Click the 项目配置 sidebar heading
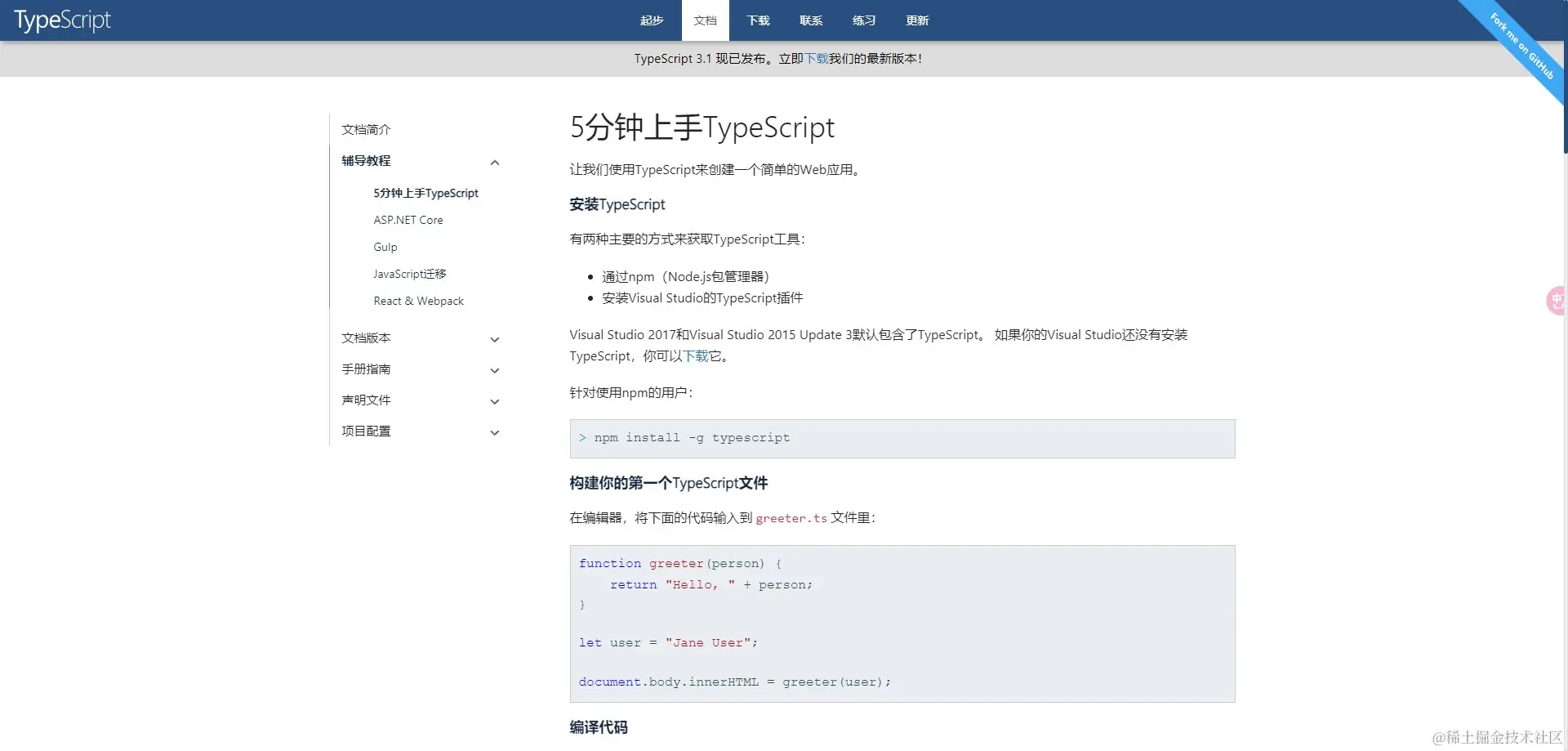Image resolution: width=1568 pixels, height=751 pixels. [366, 431]
